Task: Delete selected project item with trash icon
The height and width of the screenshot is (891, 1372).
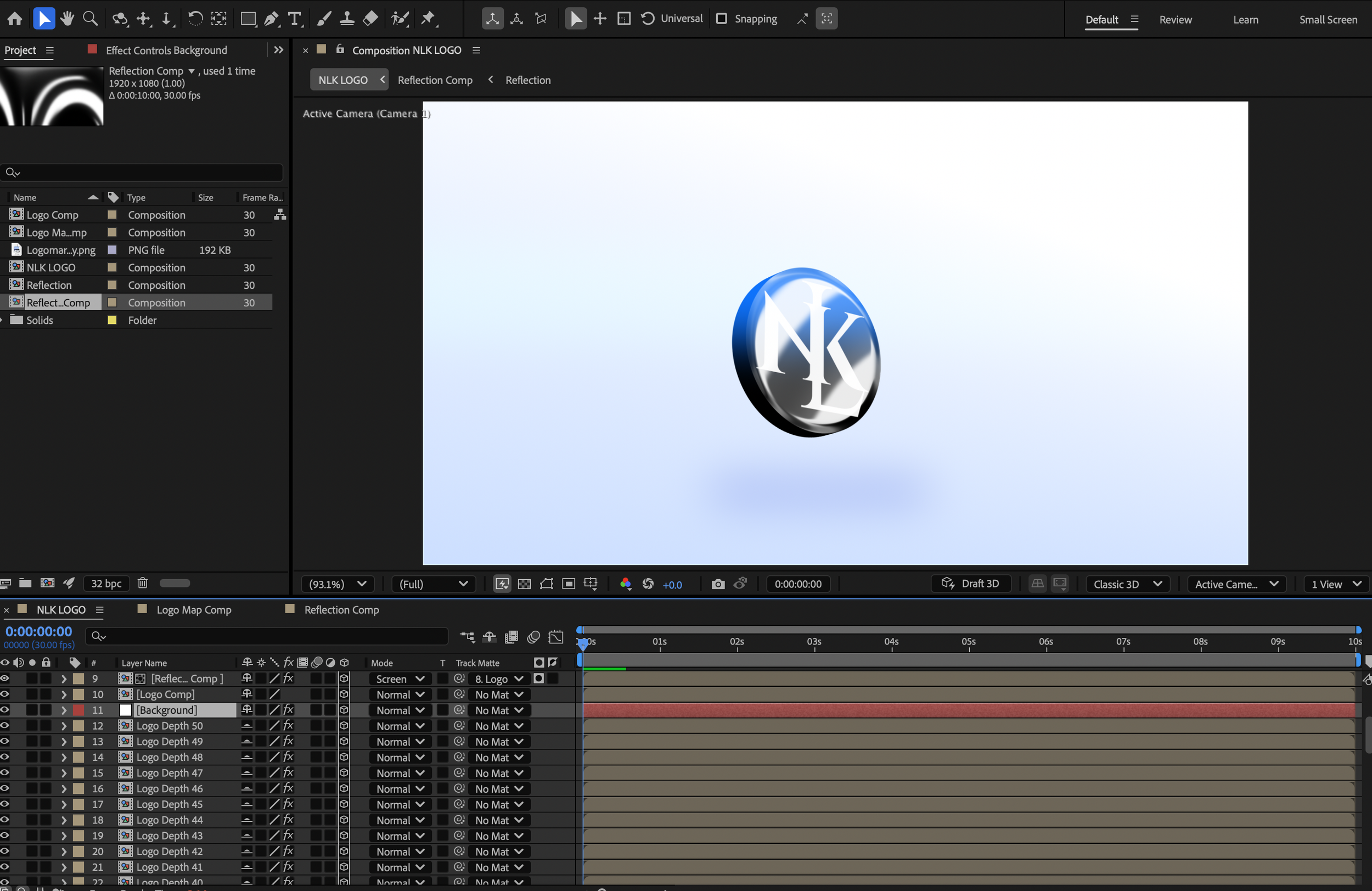Action: (x=142, y=583)
